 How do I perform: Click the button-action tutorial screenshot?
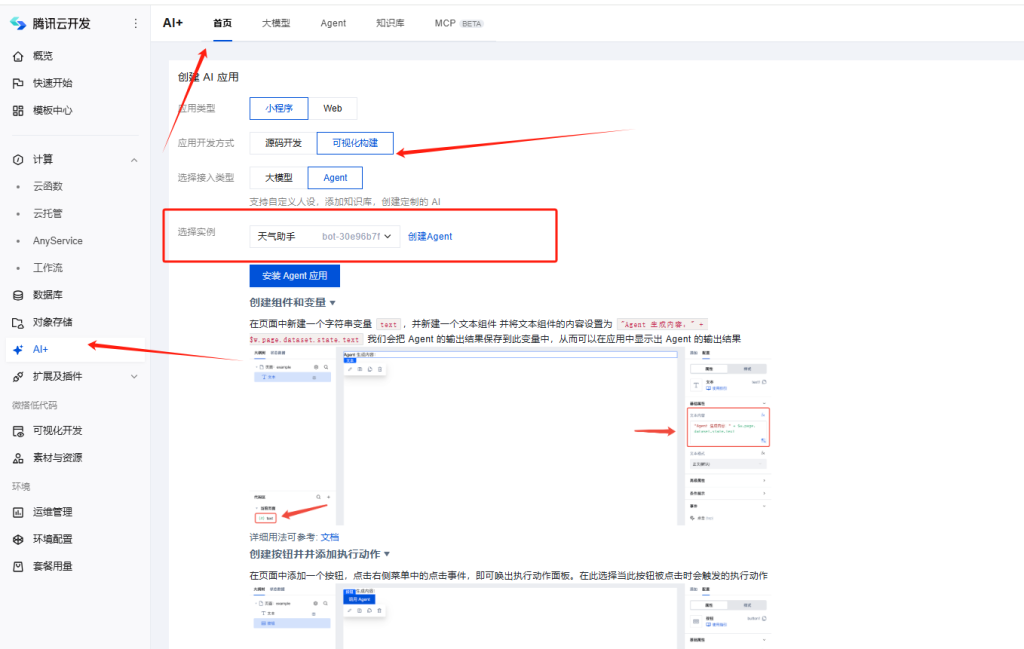point(510,618)
